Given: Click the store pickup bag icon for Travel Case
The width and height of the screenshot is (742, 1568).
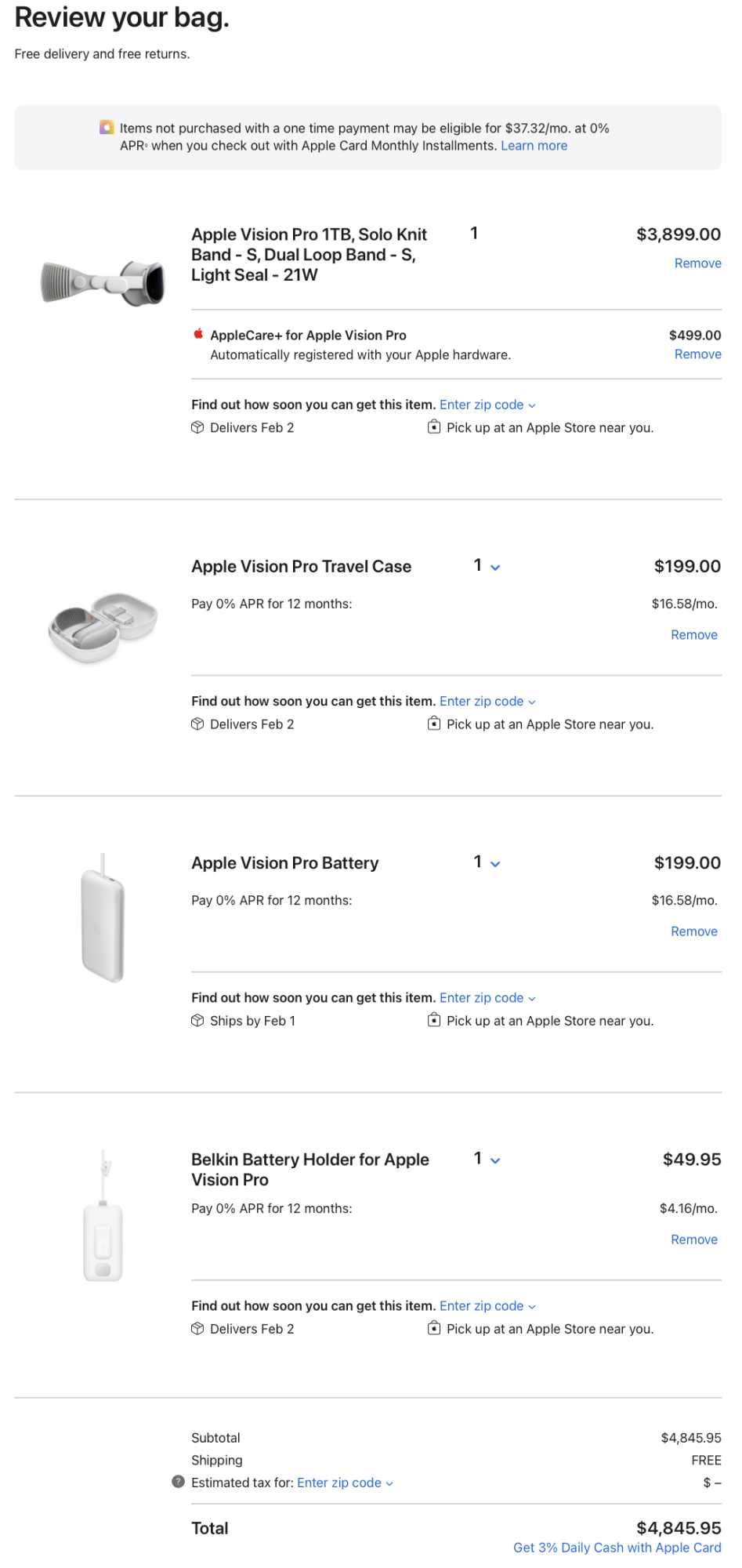Looking at the screenshot, I should [x=434, y=724].
